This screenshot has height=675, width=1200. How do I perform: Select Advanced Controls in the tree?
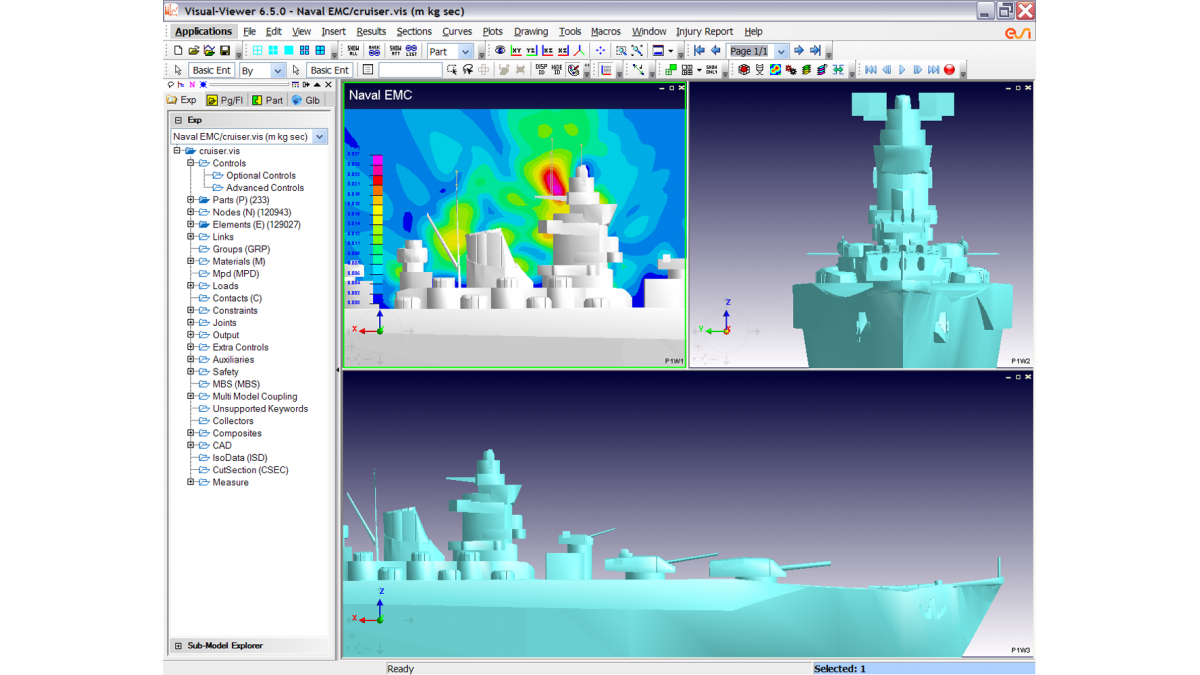[x=265, y=188]
